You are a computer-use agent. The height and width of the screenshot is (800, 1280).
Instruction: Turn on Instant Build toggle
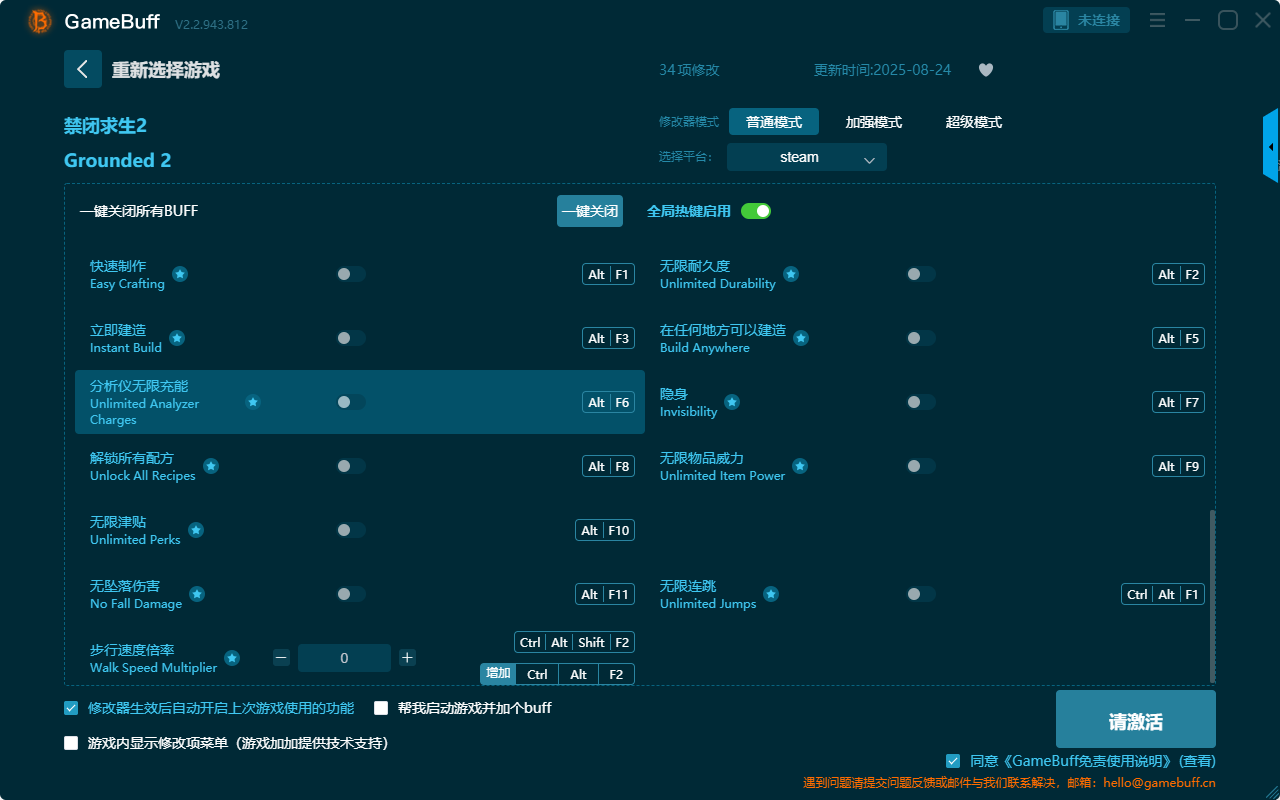351,338
